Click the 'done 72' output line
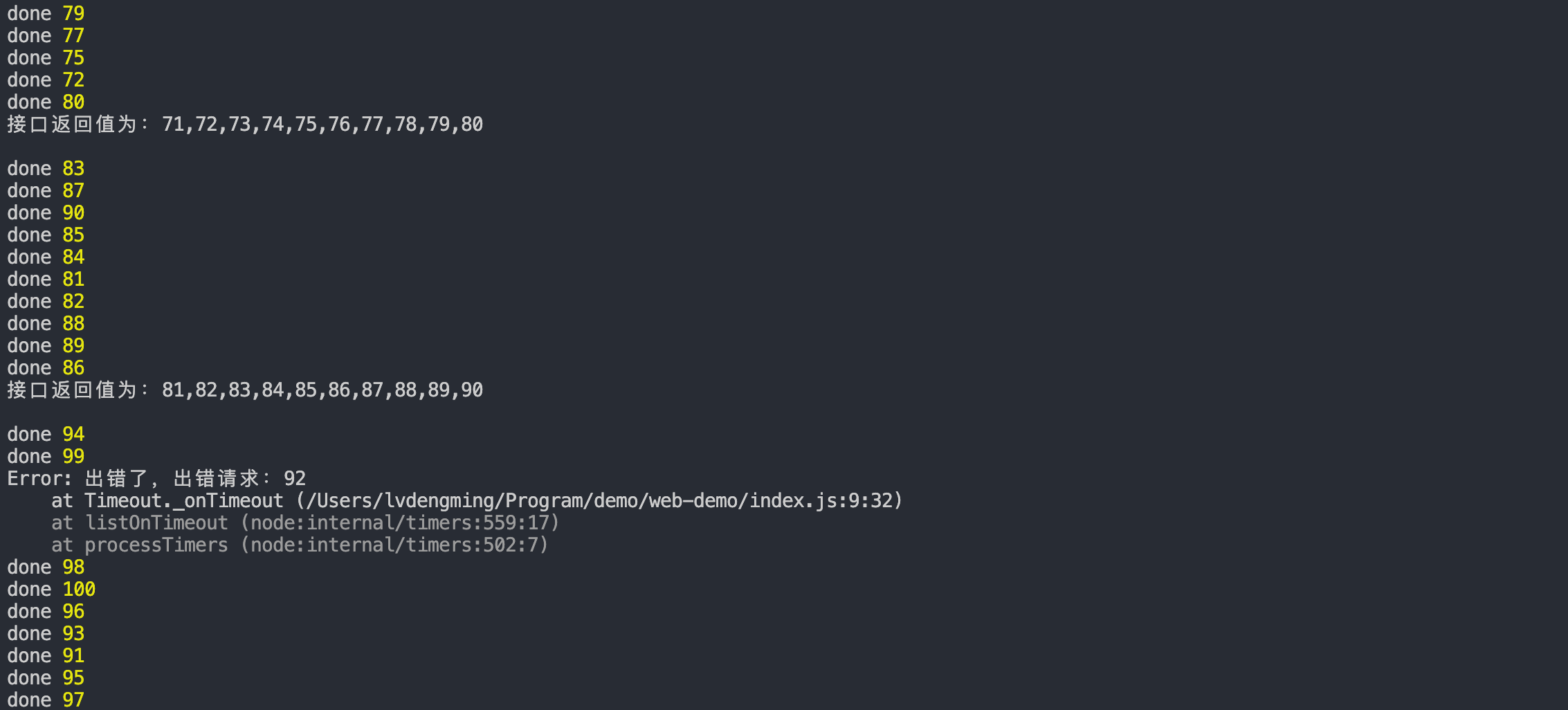 [46, 80]
